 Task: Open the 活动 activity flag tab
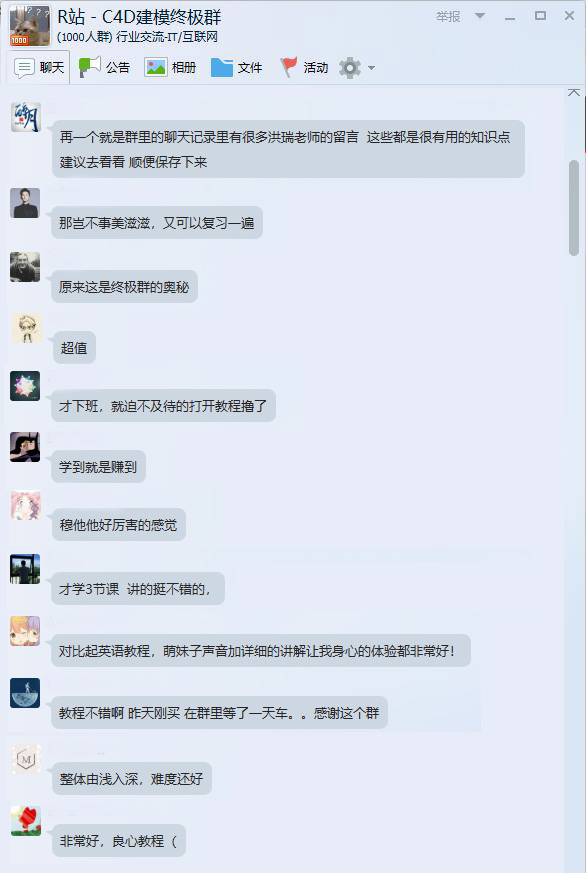[304, 67]
